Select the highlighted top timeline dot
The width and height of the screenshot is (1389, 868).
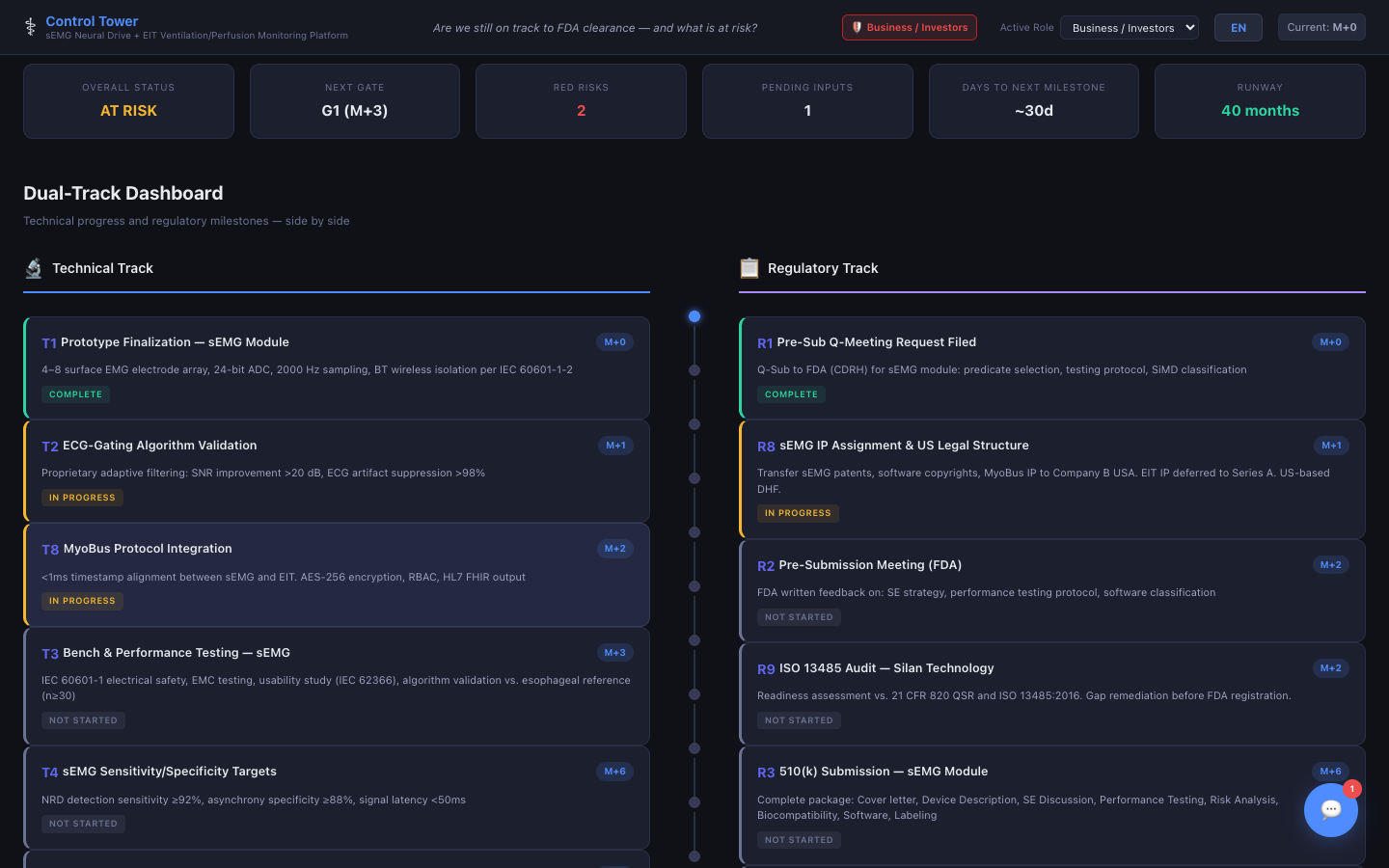(694, 316)
